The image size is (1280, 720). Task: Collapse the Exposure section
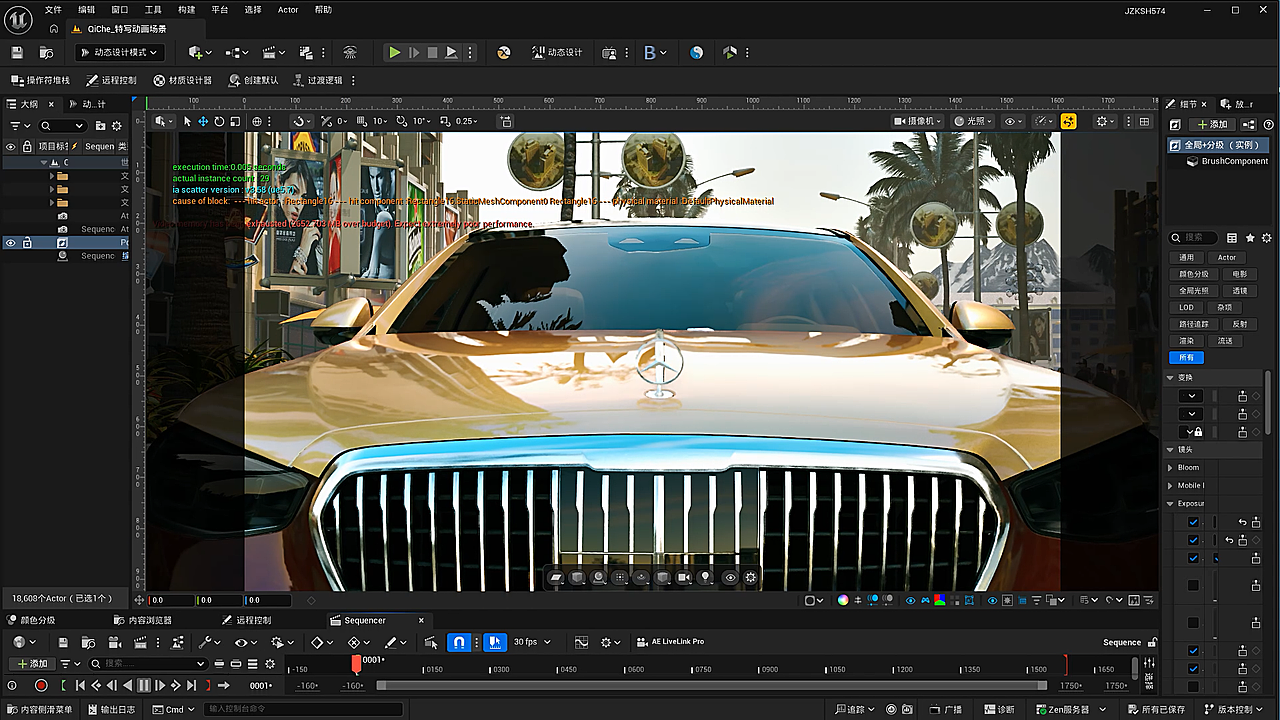1171,503
